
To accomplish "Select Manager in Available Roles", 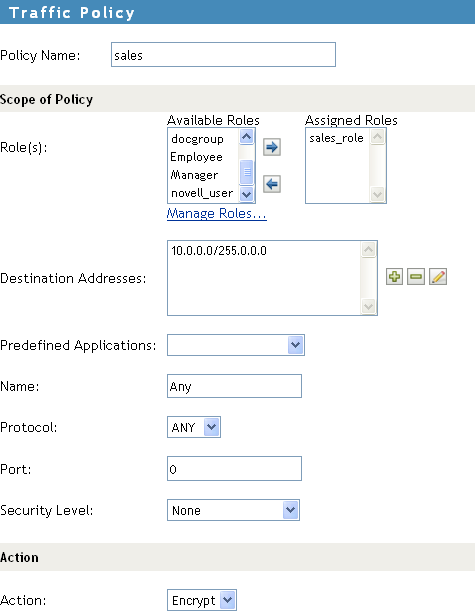I will [194, 175].
